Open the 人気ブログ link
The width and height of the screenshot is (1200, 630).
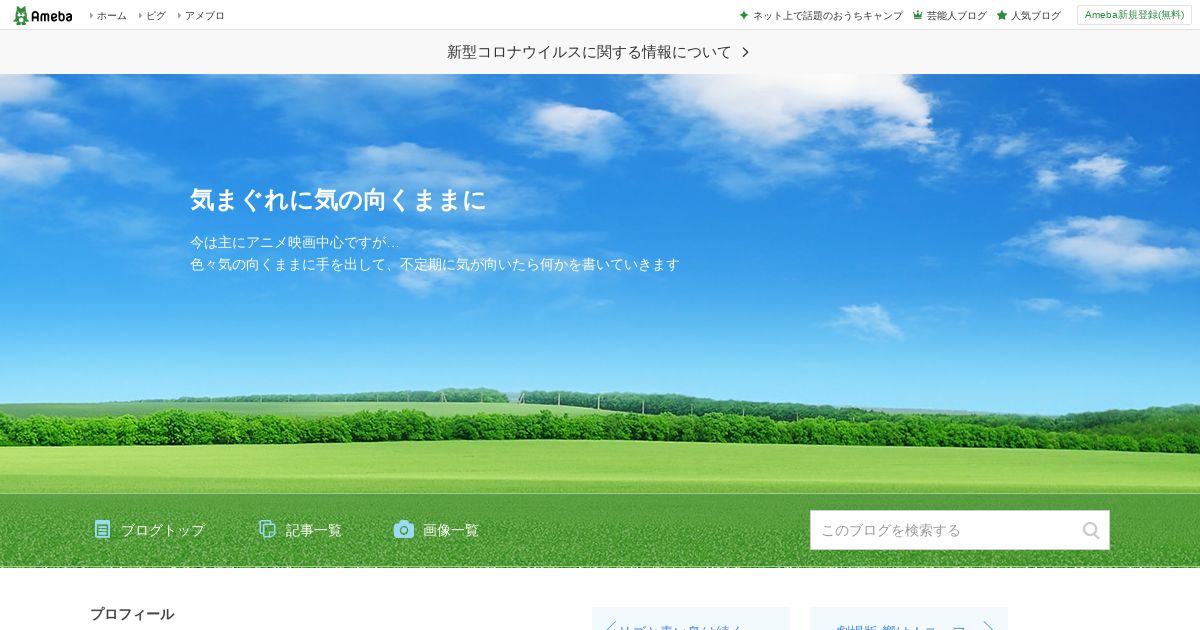1028,16
